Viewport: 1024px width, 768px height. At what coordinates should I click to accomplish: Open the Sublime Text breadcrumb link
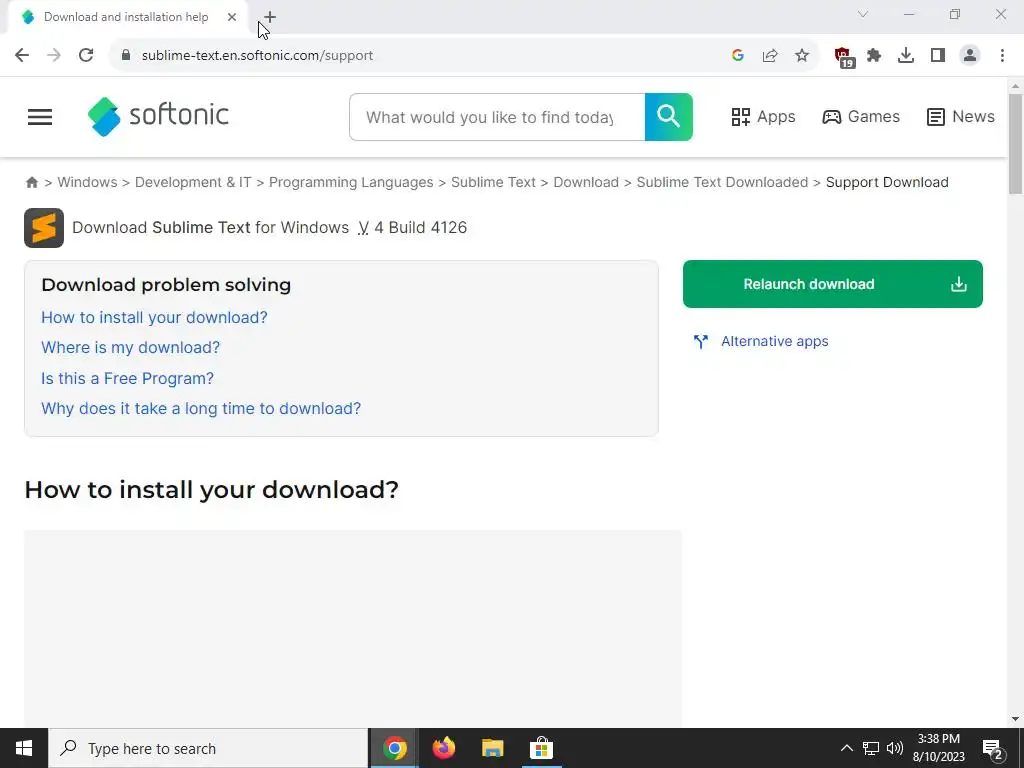pyautogui.click(x=493, y=182)
